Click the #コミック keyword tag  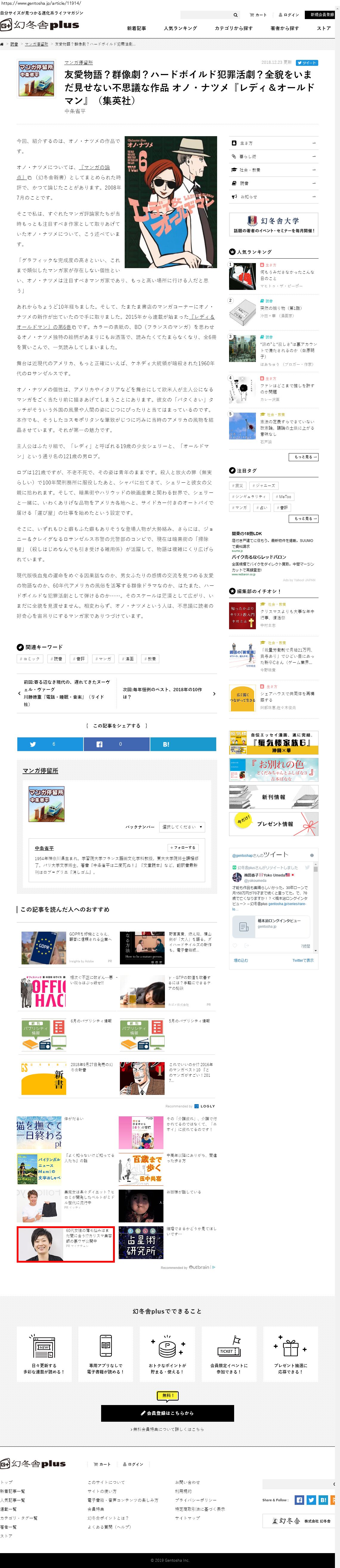pyautogui.click(x=30, y=659)
